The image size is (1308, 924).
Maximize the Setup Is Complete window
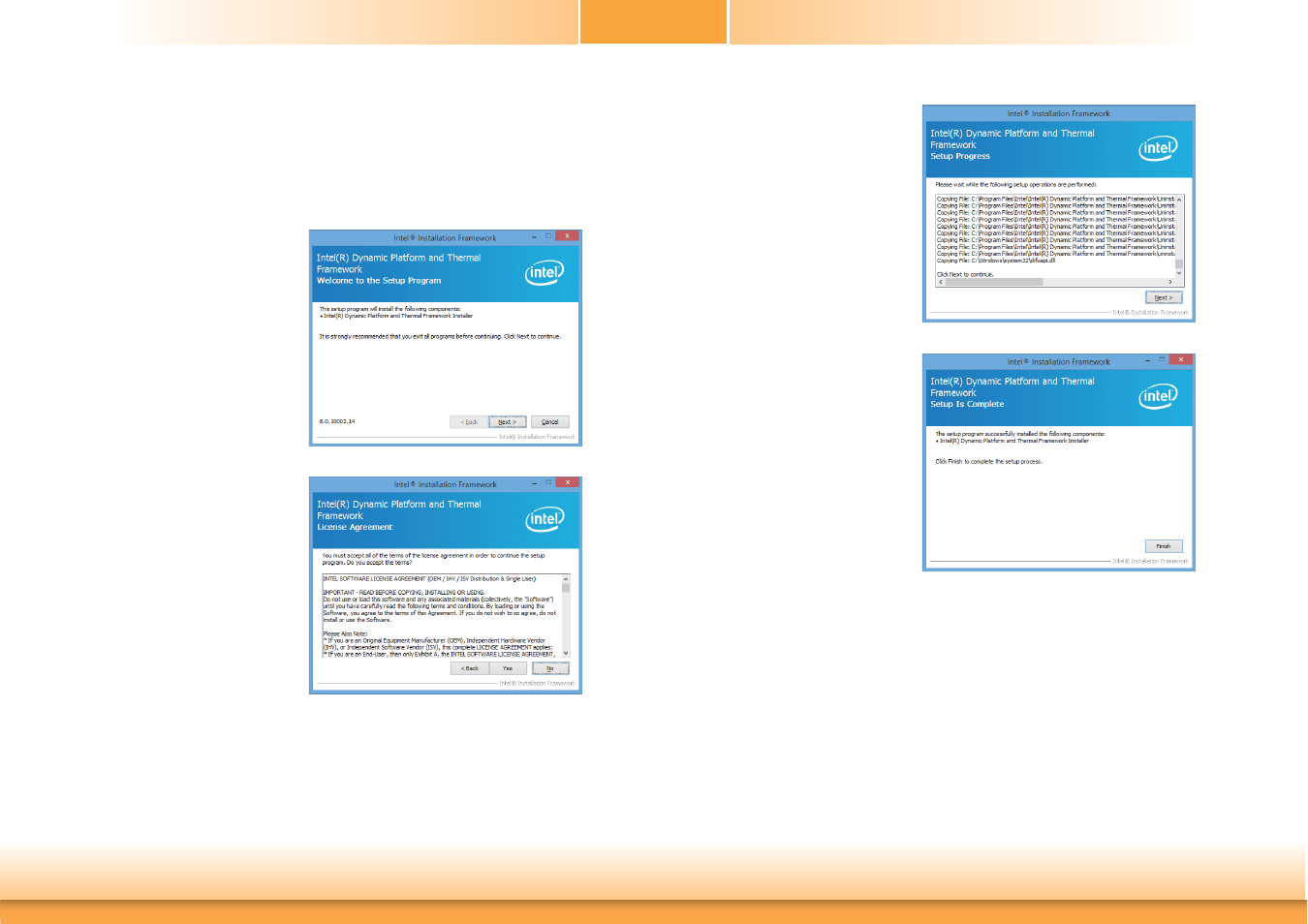[1161, 359]
